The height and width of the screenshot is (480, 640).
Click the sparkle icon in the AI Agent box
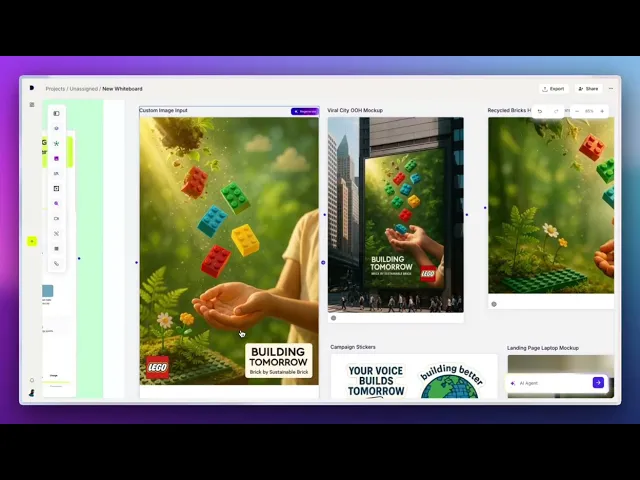pyautogui.click(x=513, y=383)
